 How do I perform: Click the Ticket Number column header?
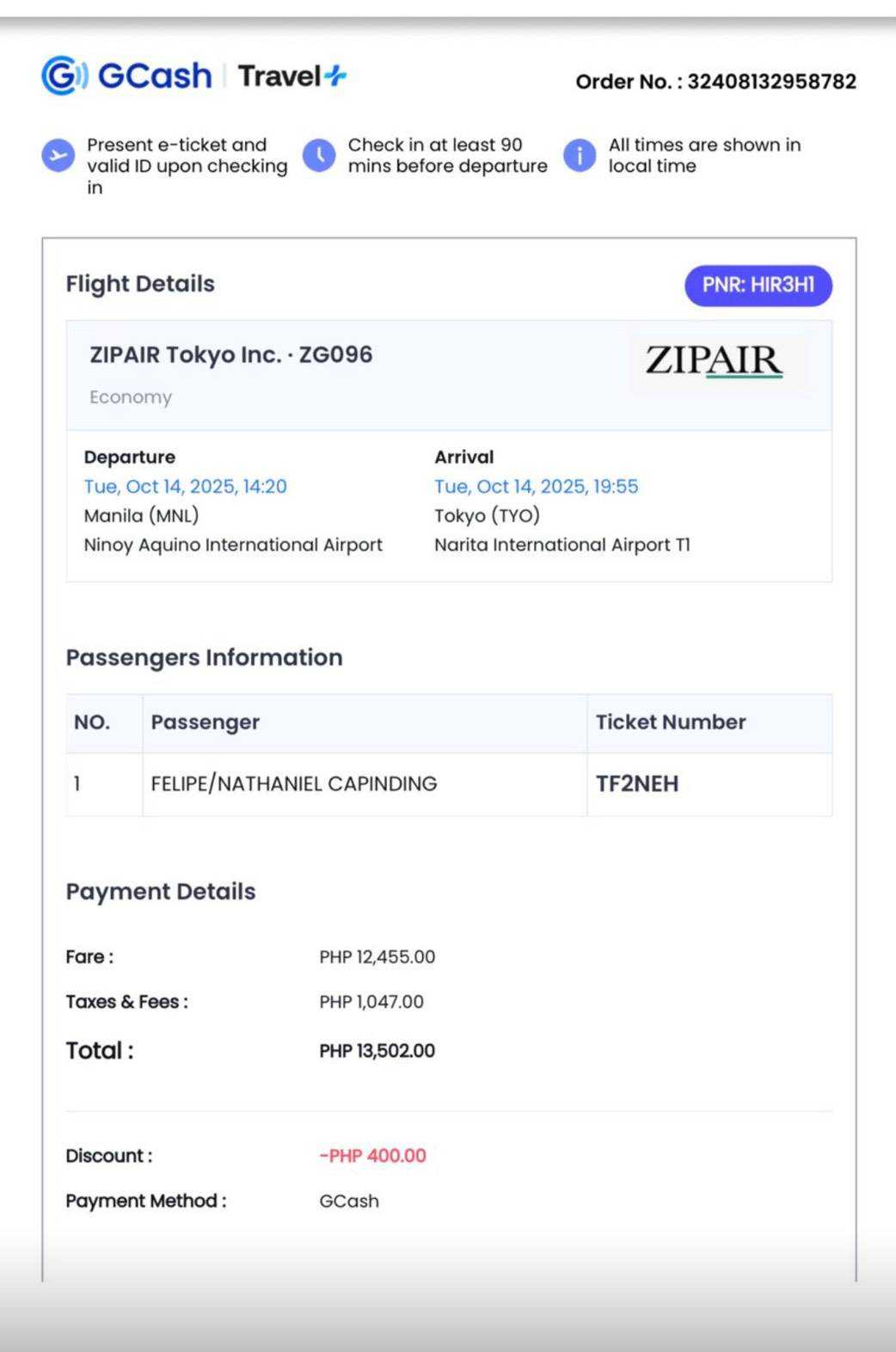pos(671,722)
